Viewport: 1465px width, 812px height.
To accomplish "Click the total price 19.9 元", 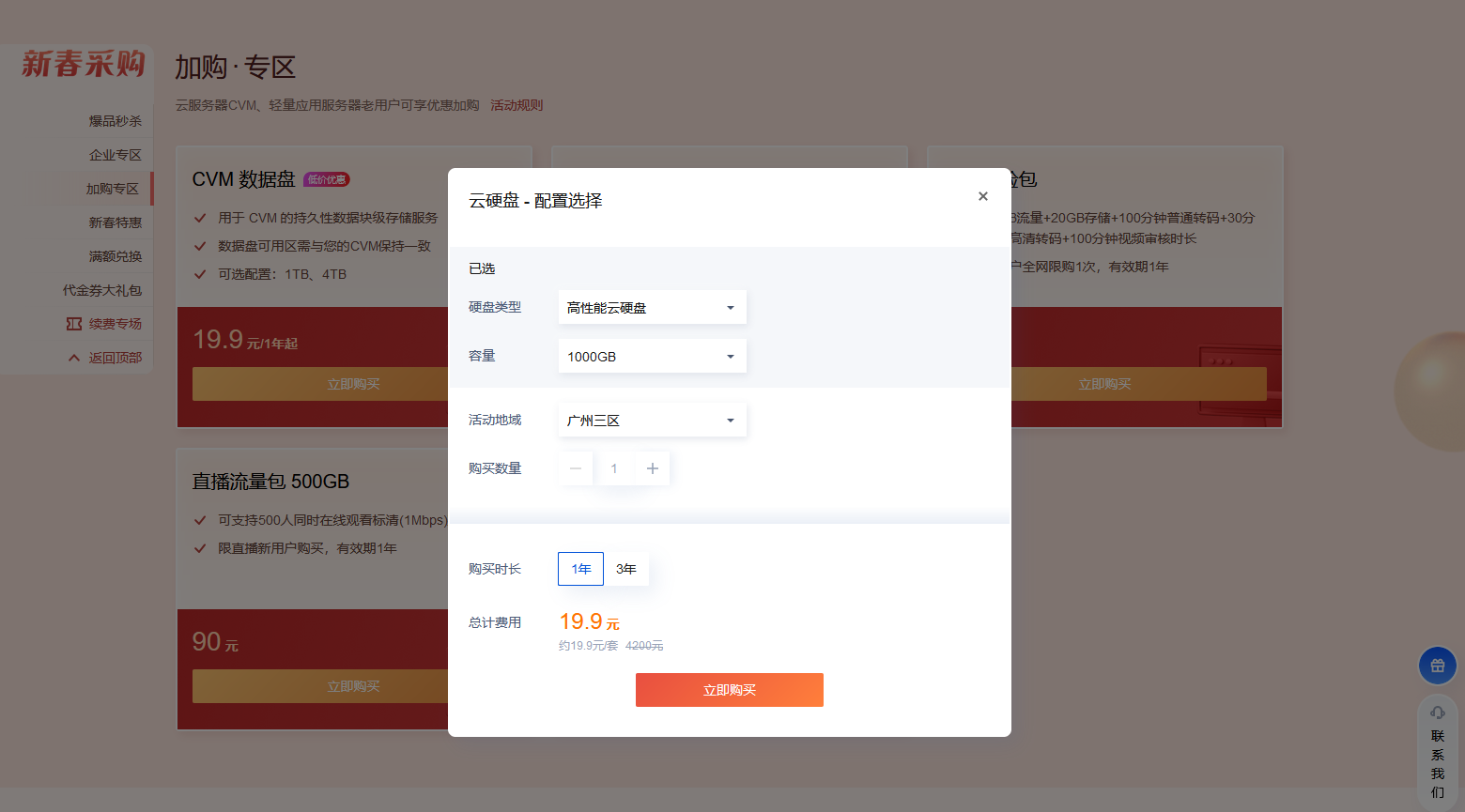I will pyautogui.click(x=590, y=621).
